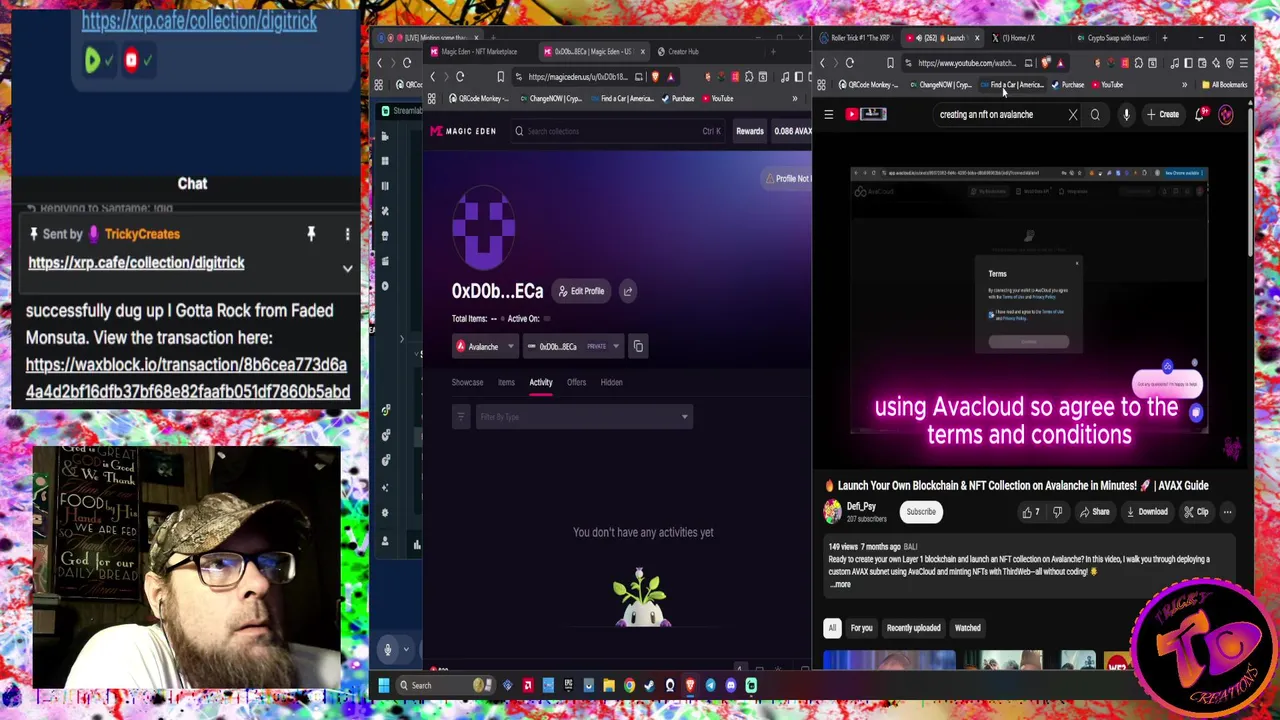Expand video description with ...more
The height and width of the screenshot is (720, 1280).
(x=840, y=584)
